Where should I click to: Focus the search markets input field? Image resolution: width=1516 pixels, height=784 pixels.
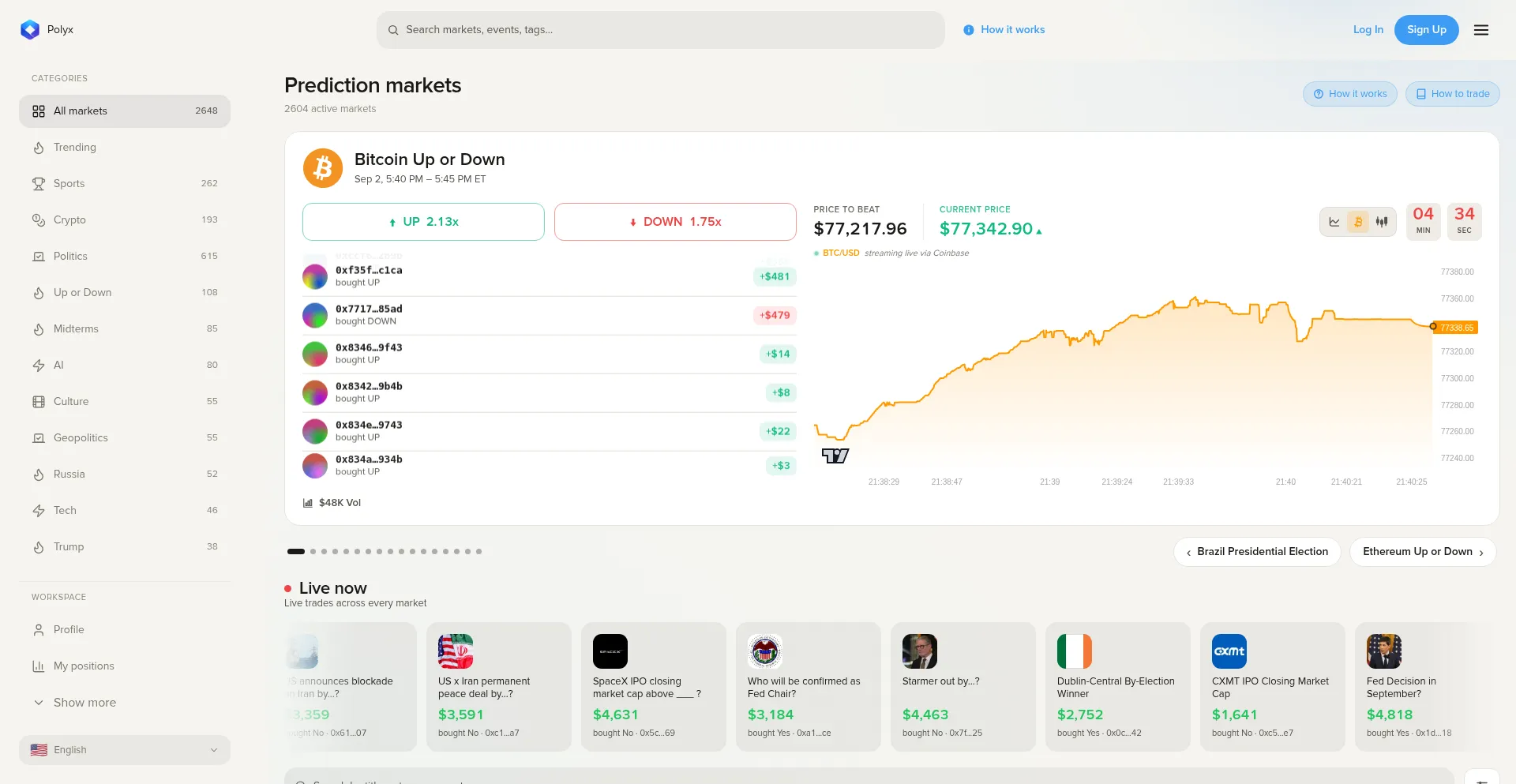661,30
